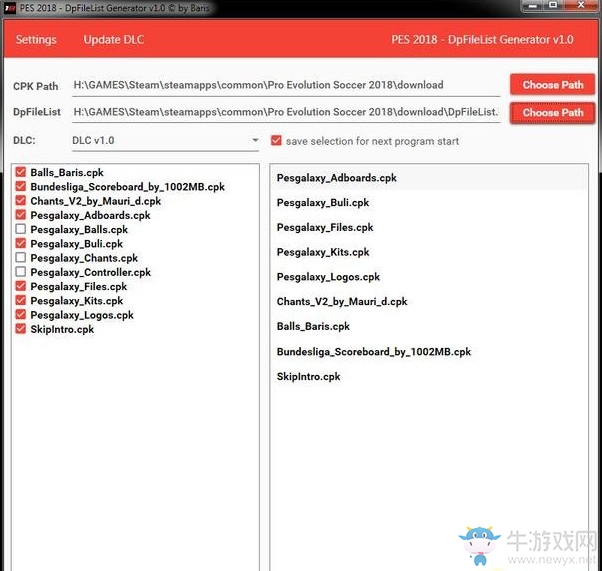The width and height of the screenshot is (602, 571).
Task: Click the app icon in the title bar
Action: tap(10, 7)
